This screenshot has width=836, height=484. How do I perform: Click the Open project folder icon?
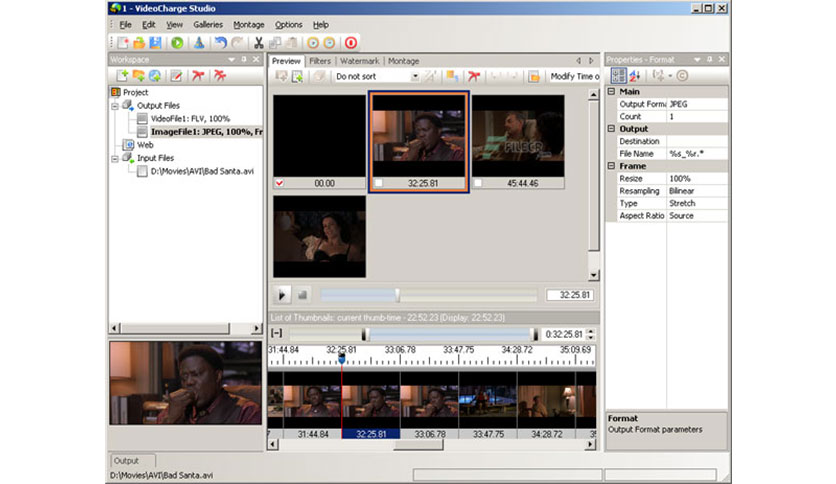(139, 43)
